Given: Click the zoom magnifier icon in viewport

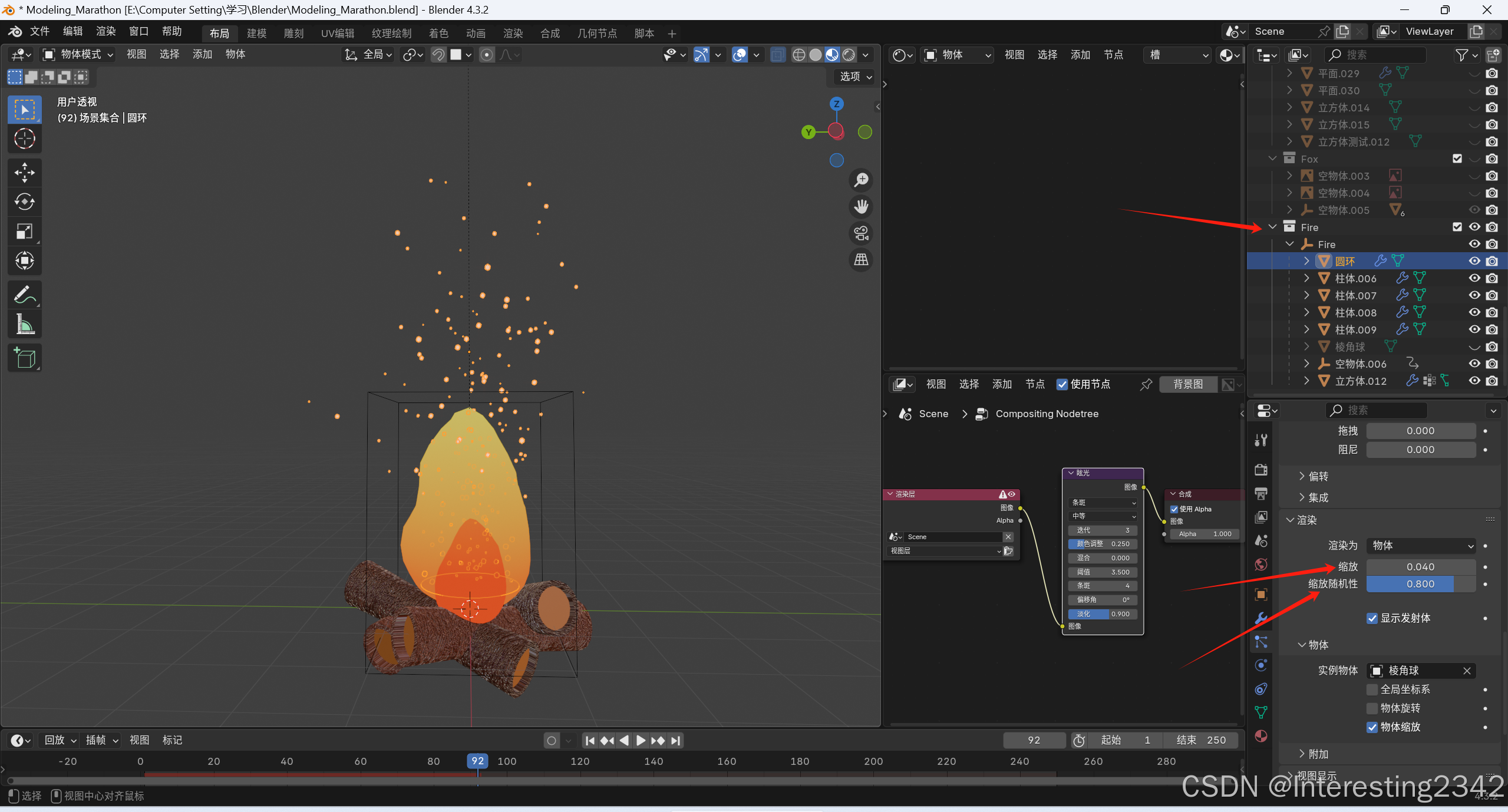Looking at the screenshot, I should [861, 180].
